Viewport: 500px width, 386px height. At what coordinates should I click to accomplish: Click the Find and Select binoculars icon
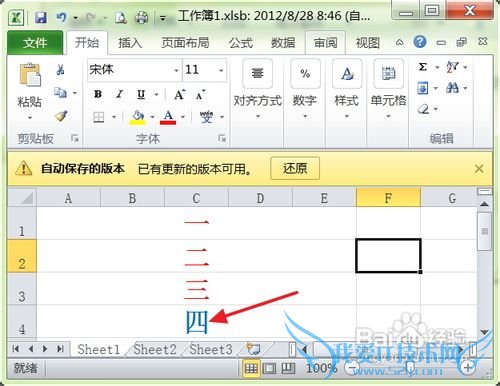(x=452, y=88)
